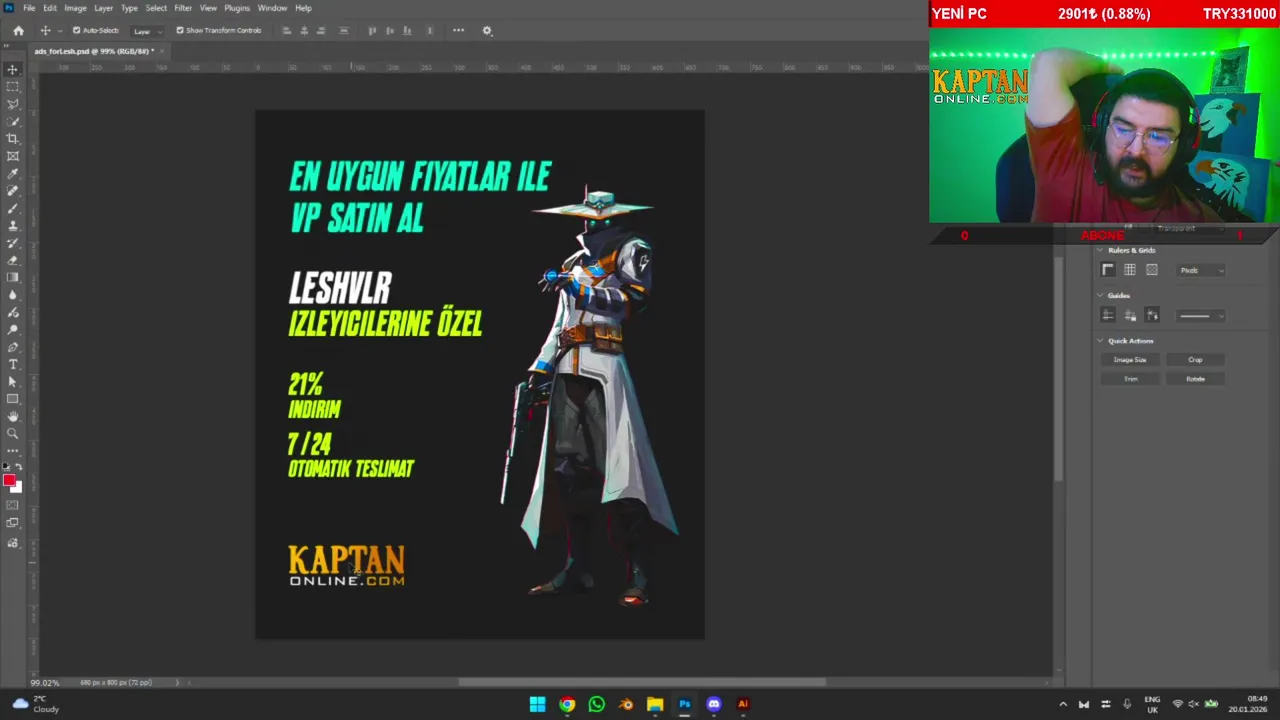Select the Lasso tool

coord(13,104)
